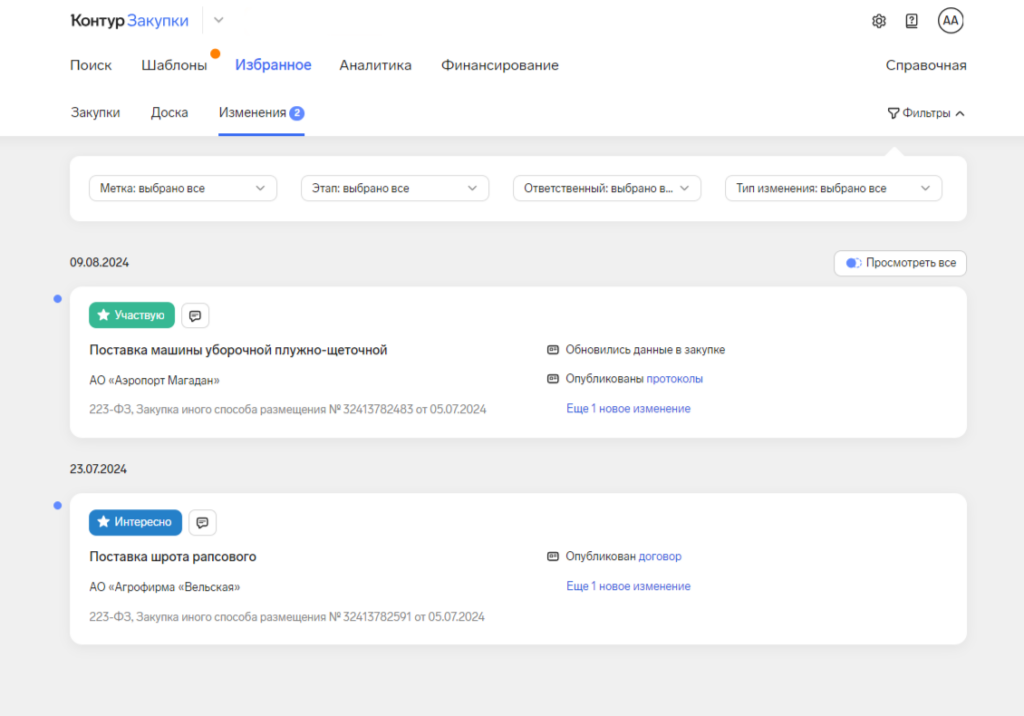Screen dimensions: 1024x716
Task: Open comment icon next to Интересно label
Action: [x=202, y=522]
